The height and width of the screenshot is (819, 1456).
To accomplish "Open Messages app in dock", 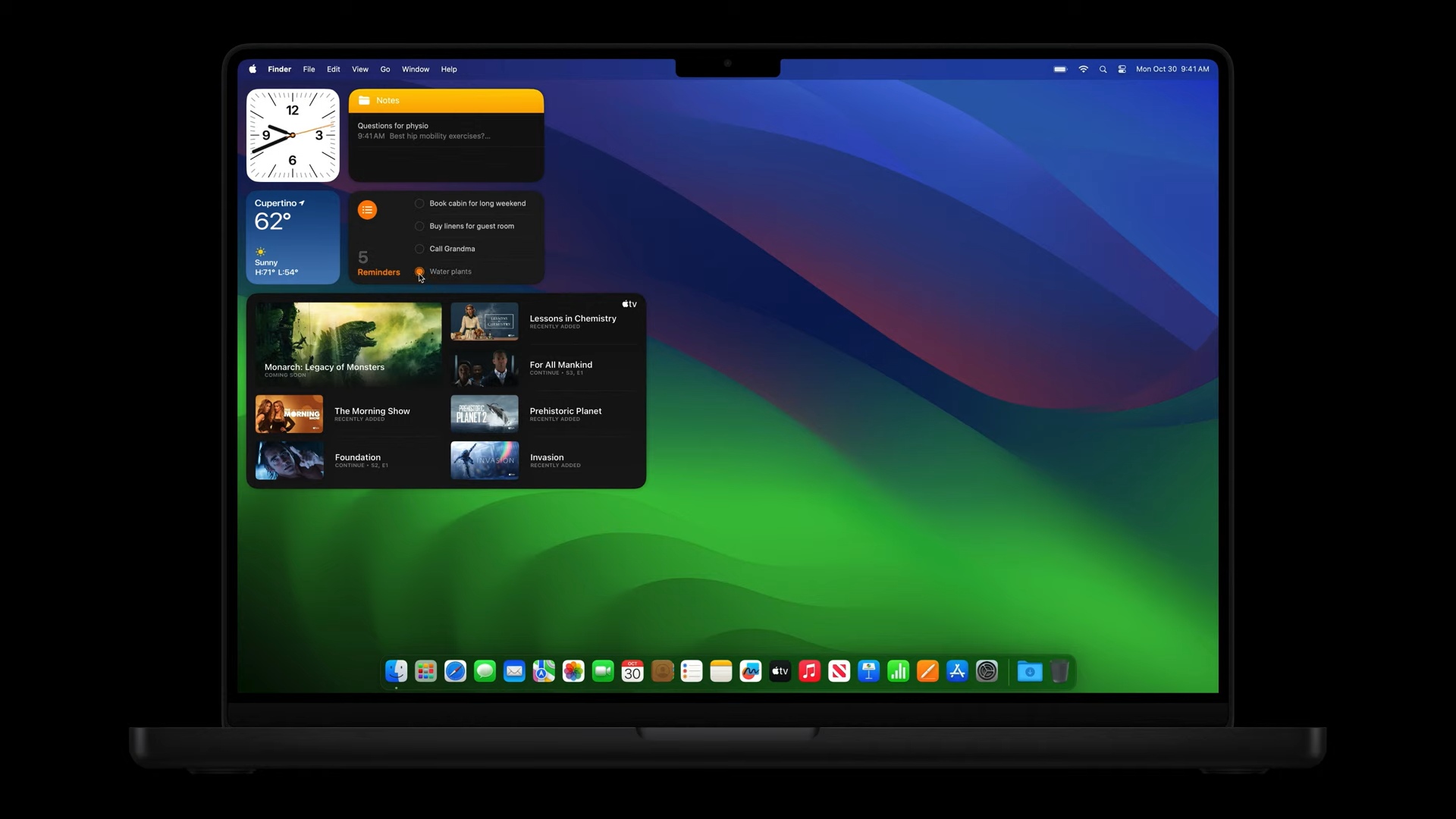I will point(485,671).
